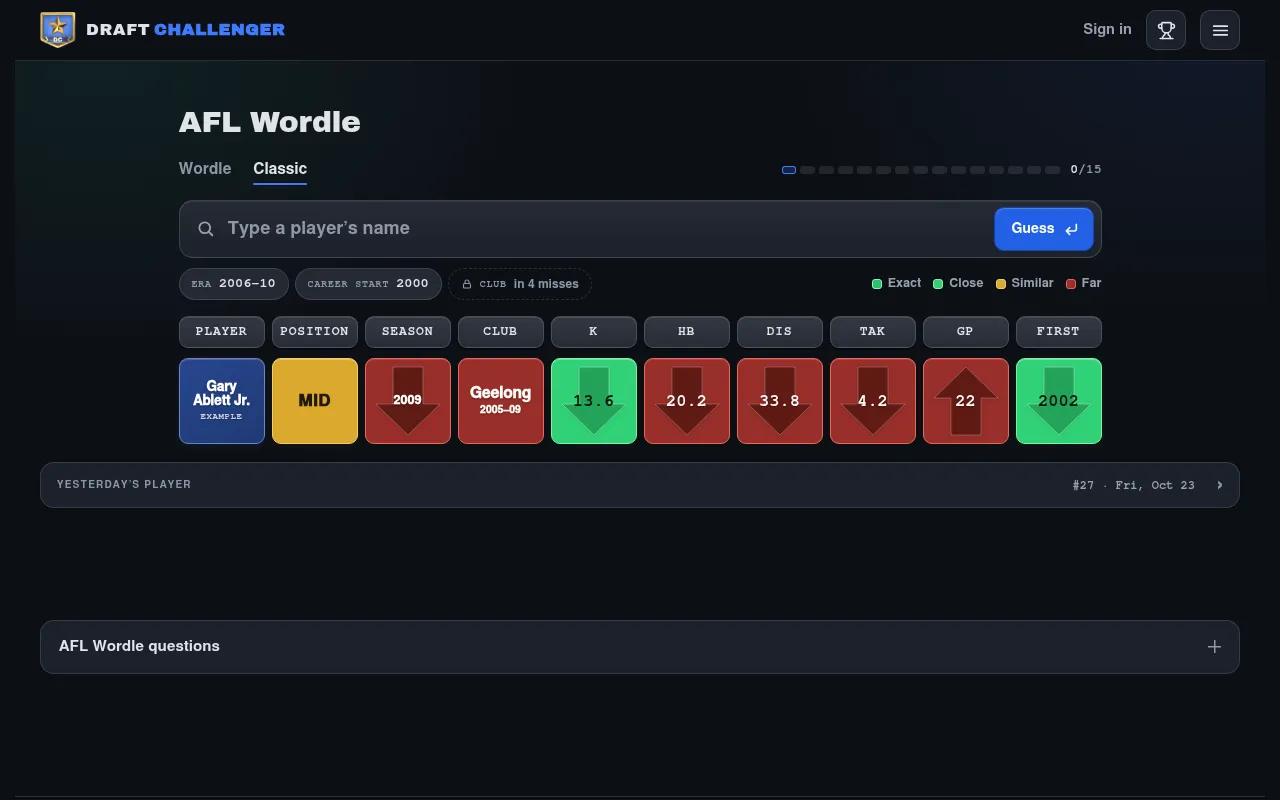Click the PLAYER column header
This screenshot has width=1280, height=800.
point(222,332)
